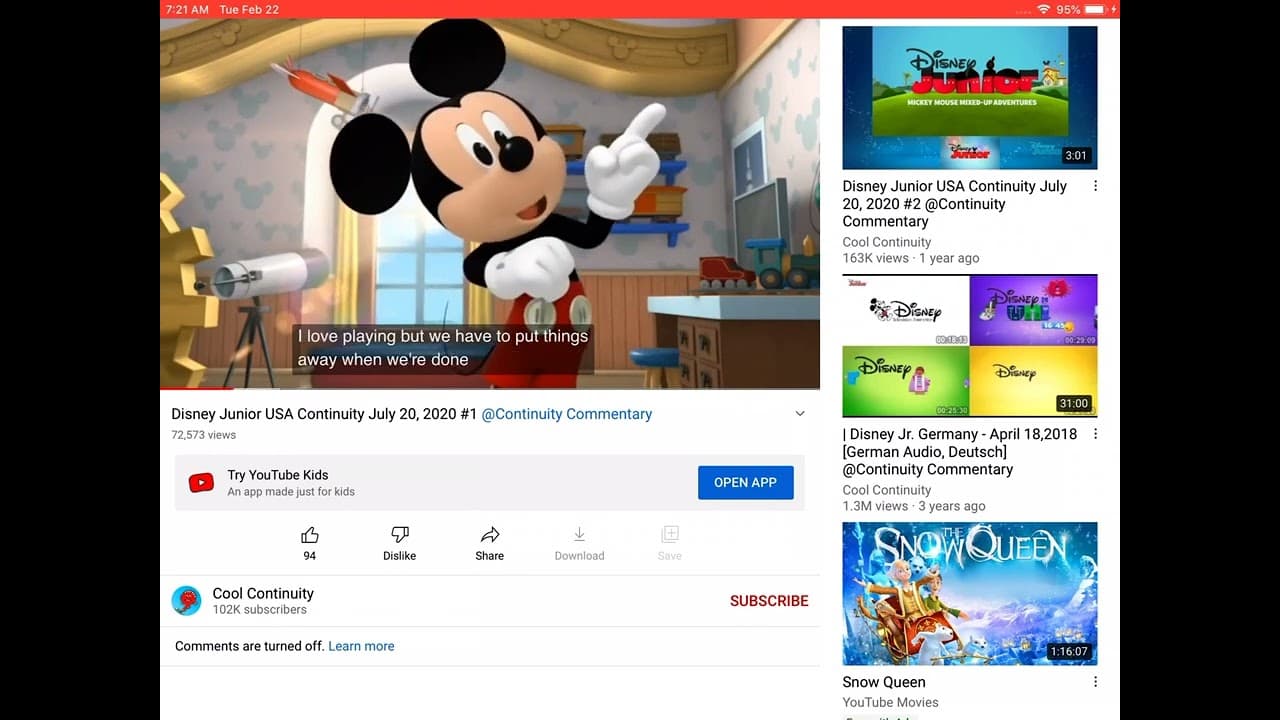The width and height of the screenshot is (1280, 720).
Task: Tap '72,573 views' count text
Action: pos(204,435)
